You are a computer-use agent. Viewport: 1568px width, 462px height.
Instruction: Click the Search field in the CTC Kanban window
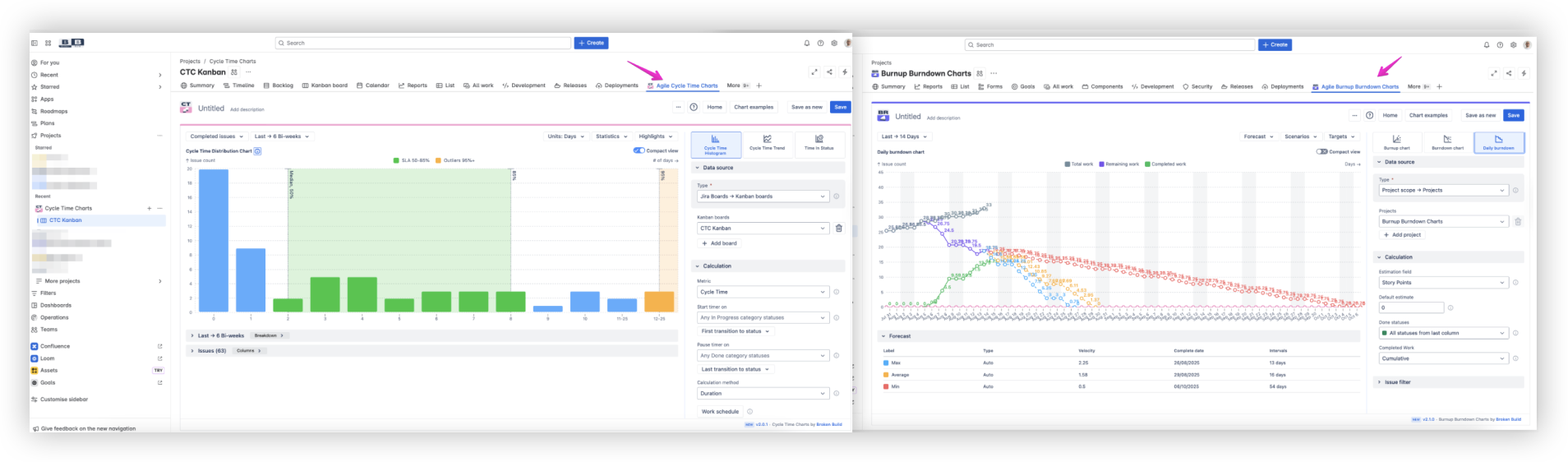[423, 43]
